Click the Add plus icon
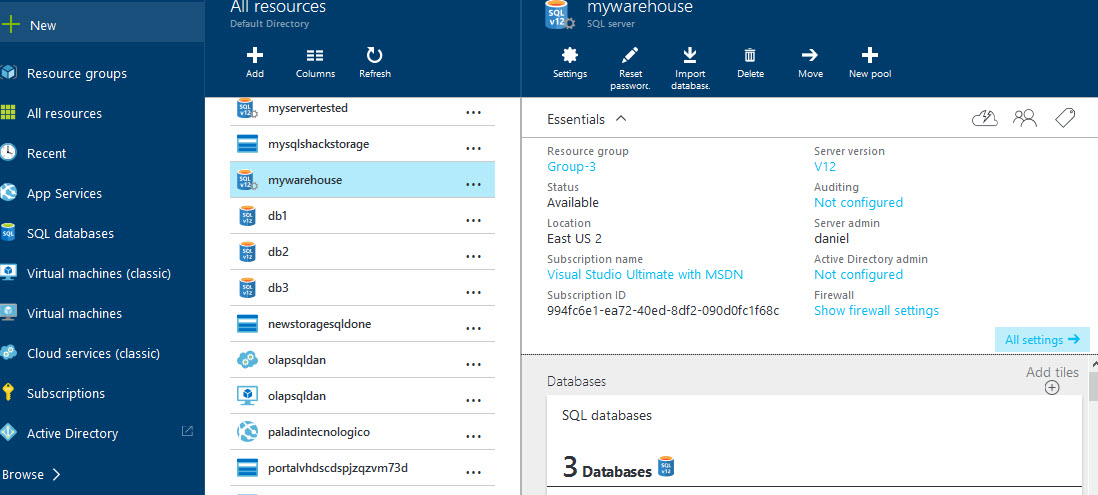The width and height of the screenshot is (1098, 495). (255, 56)
